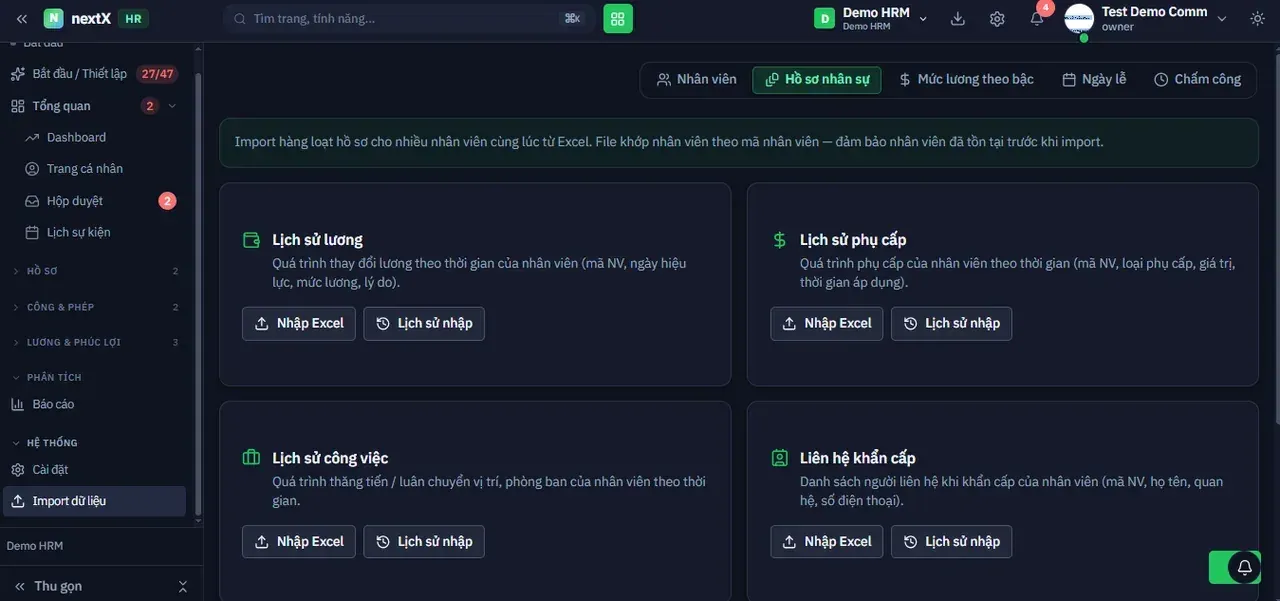
Task: Toggle light/dark theme sun icon
Action: coord(1257,18)
